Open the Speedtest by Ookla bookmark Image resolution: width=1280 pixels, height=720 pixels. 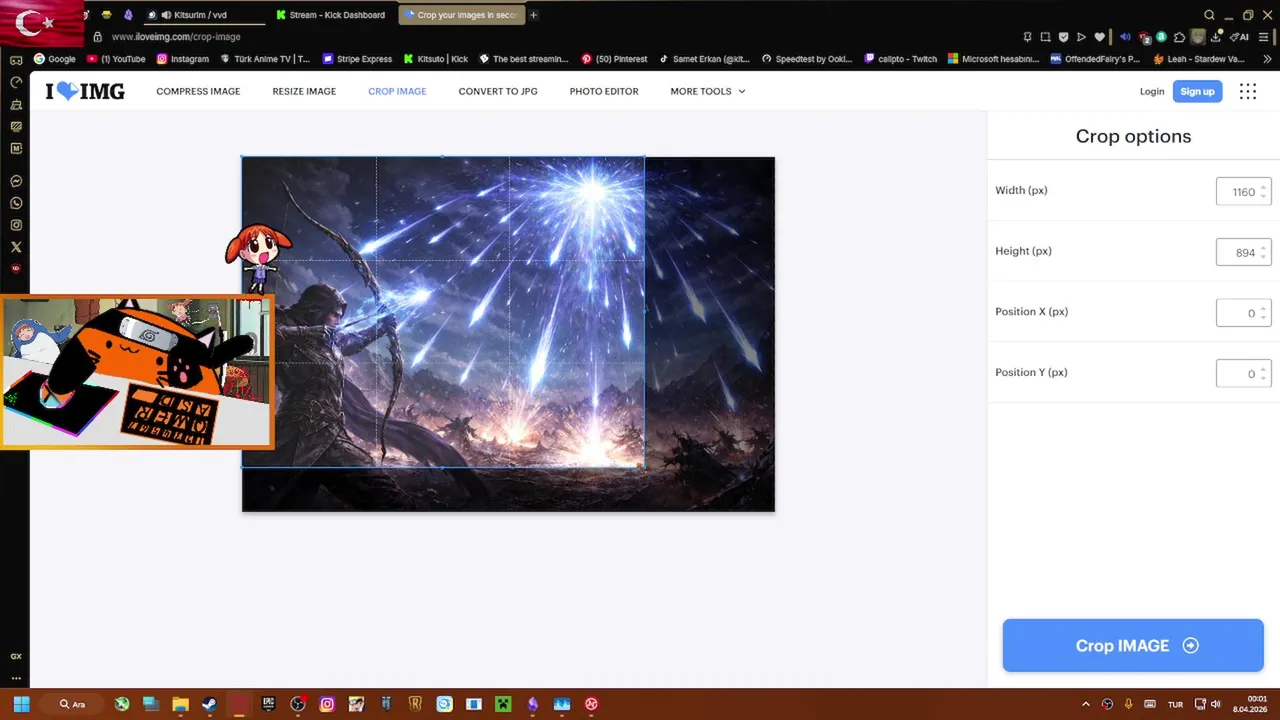[807, 59]
